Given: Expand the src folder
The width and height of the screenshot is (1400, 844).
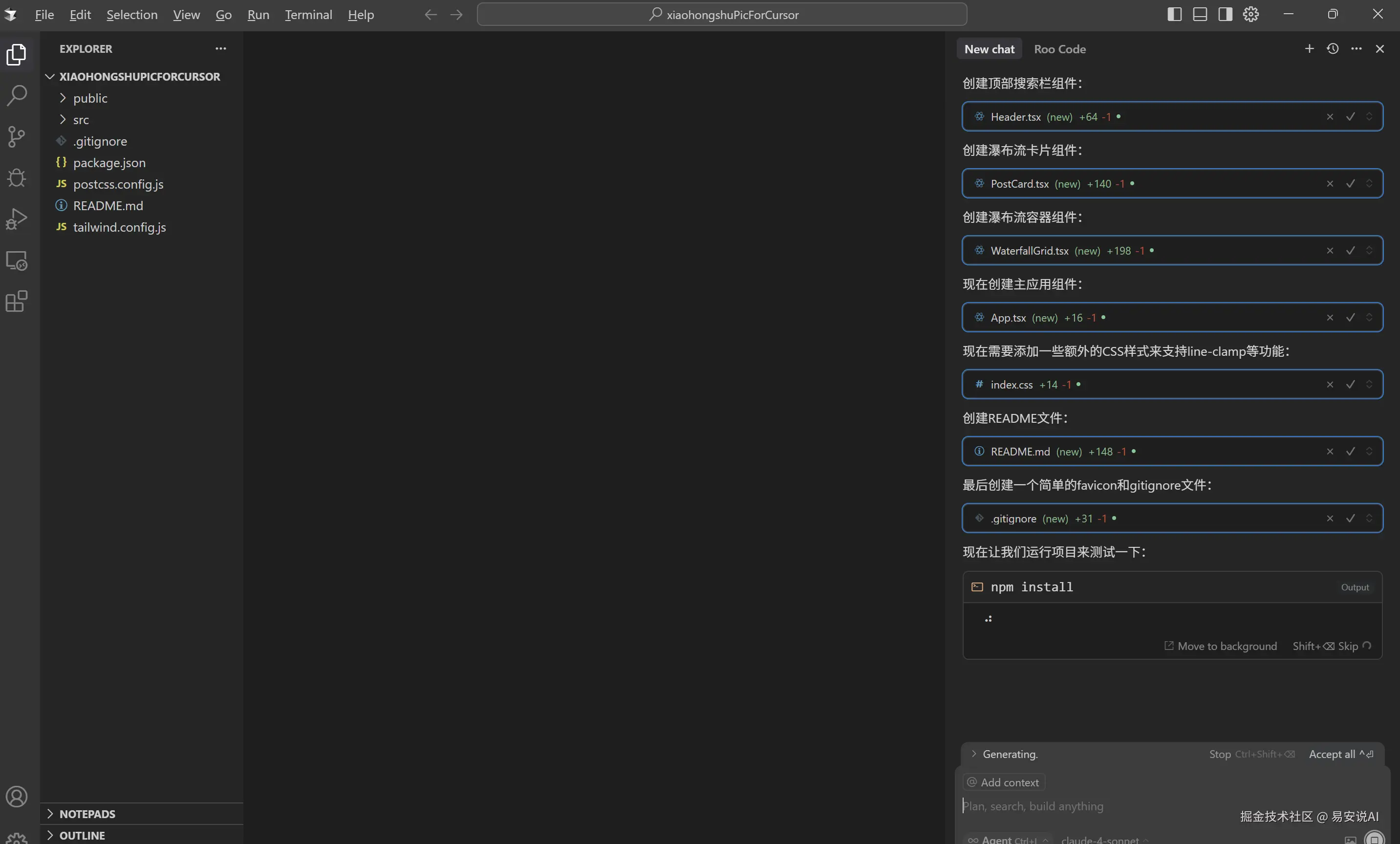Looking at the screenshot, I should pyautogui.click(x=81, y=120).
